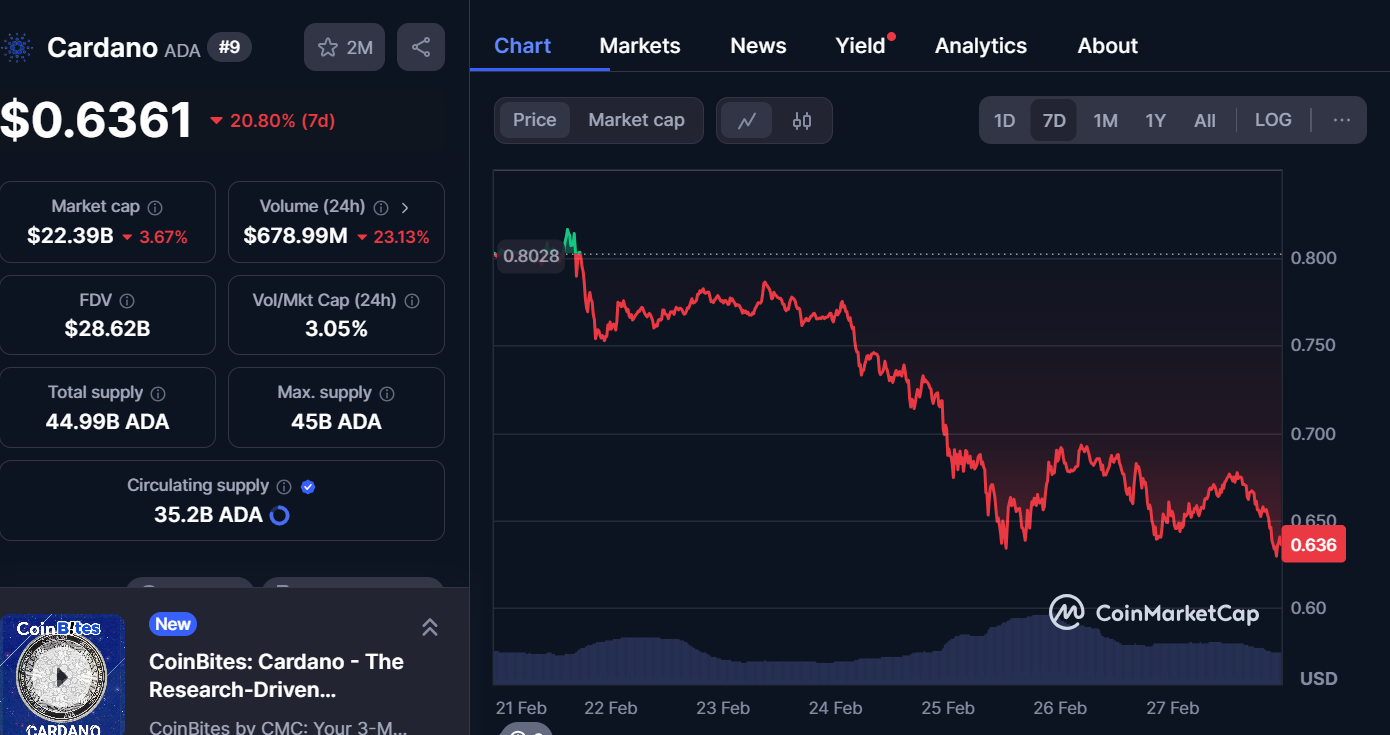Expand the CoinBites banner double chevron

click(x=430, y=627)
